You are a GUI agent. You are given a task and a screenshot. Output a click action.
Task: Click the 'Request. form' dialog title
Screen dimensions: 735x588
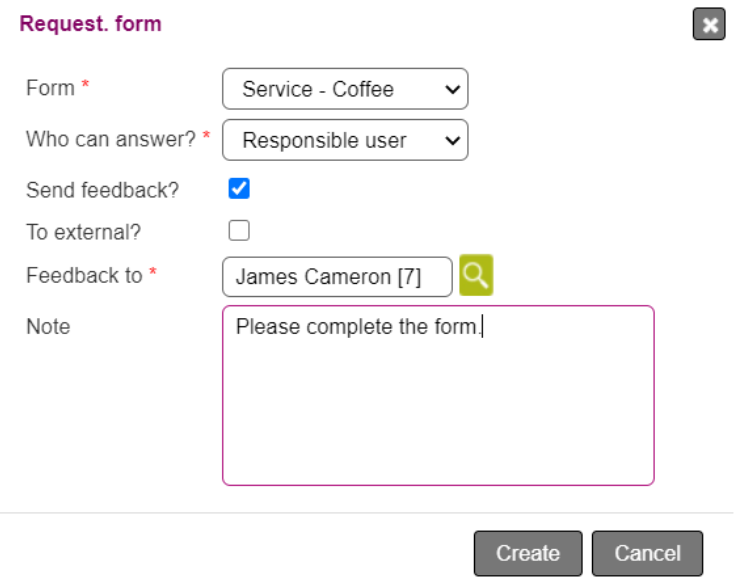(90, 24)
